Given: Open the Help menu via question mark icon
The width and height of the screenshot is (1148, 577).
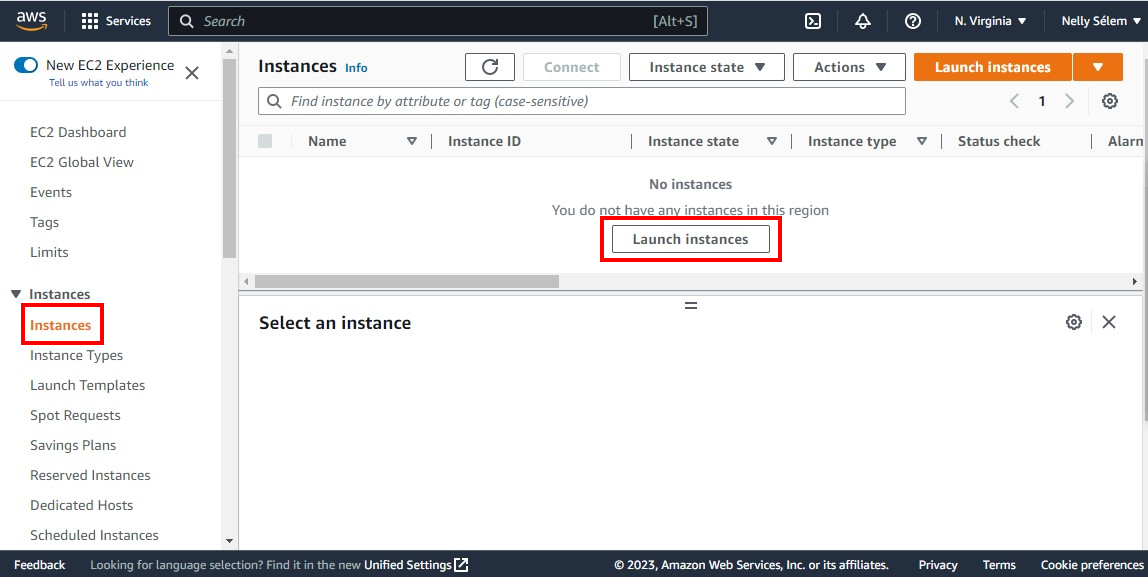Looking at the screenshot, I should 912,20.
